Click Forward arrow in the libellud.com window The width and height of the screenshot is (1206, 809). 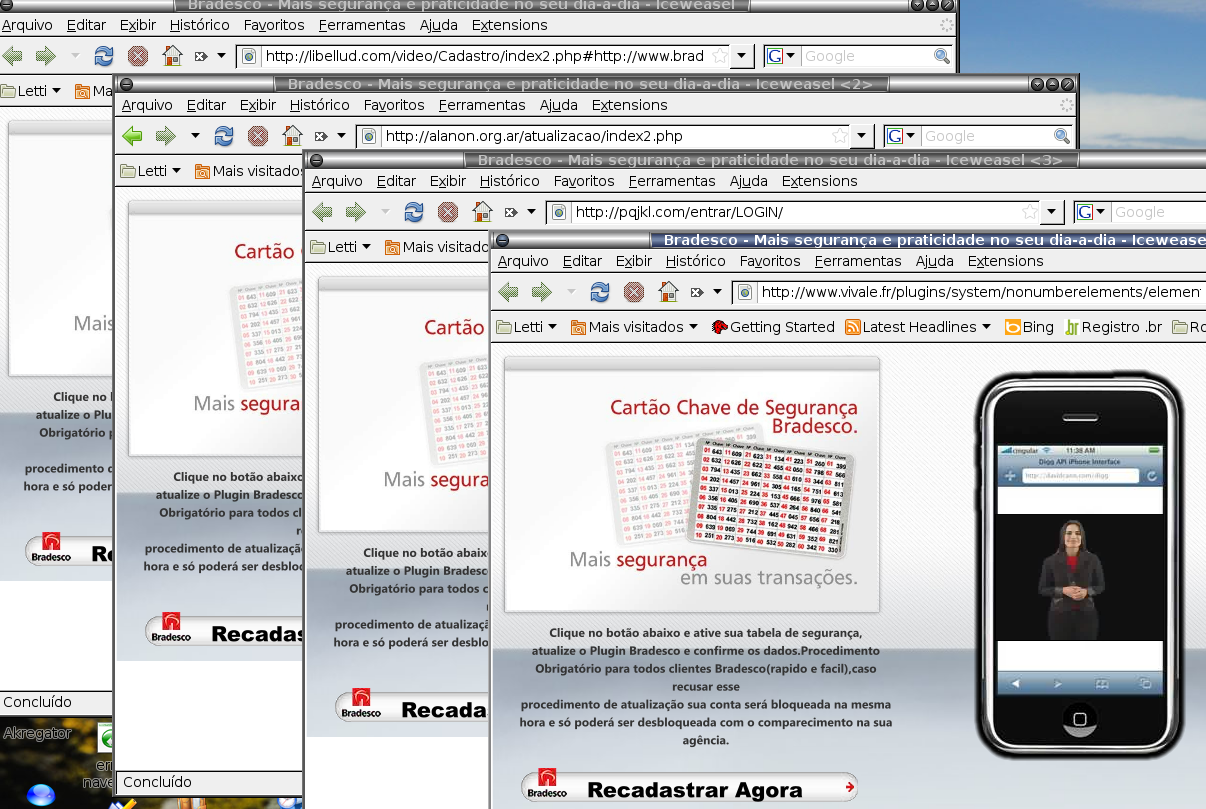[46, 56]
